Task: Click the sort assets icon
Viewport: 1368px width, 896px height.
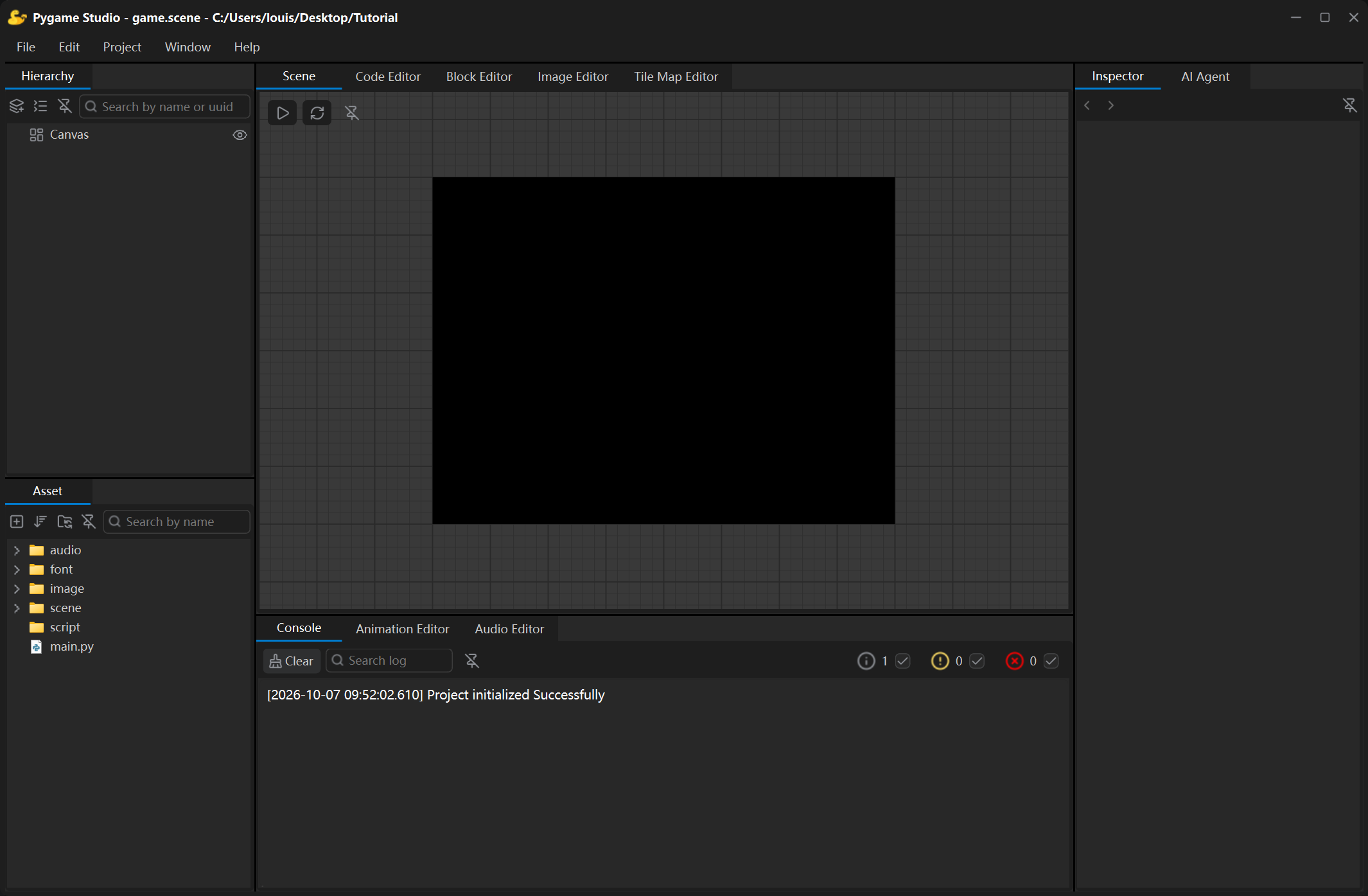Action: [40, 522]
